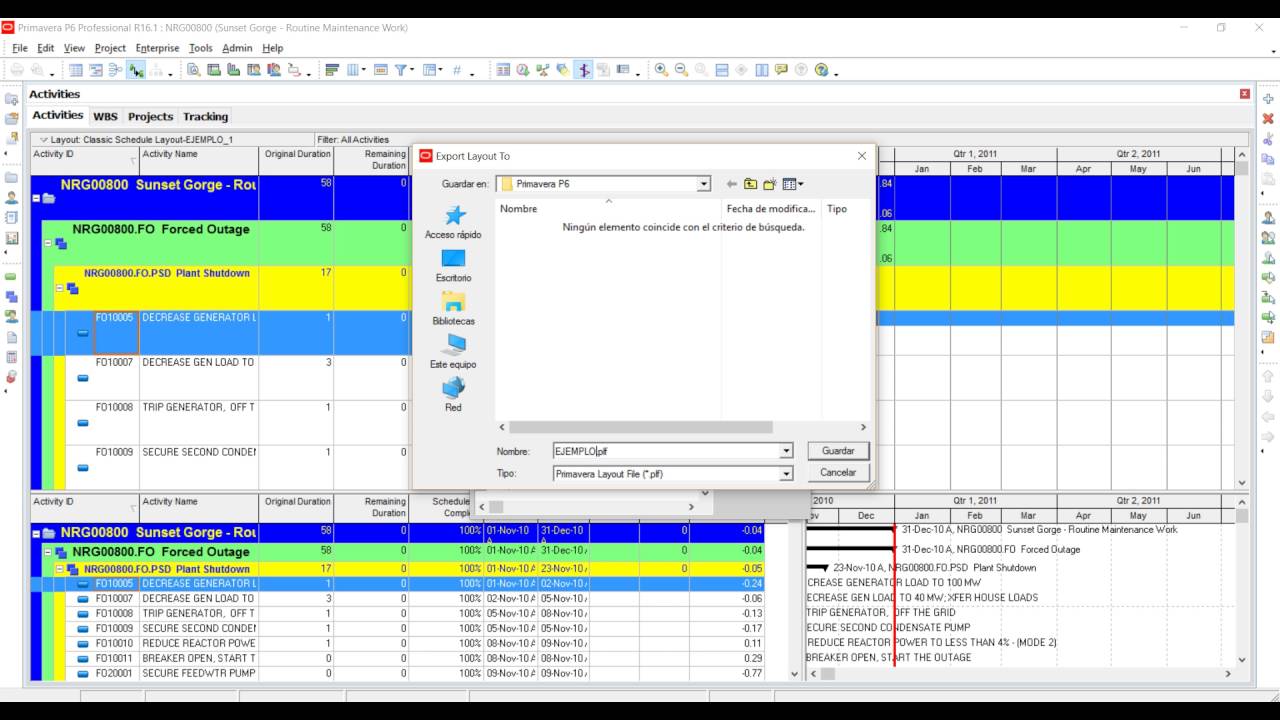Click the highlighted Progress Spotlight toolbar icon
The width and height of the screenshot is (1280, 720).
583,70
